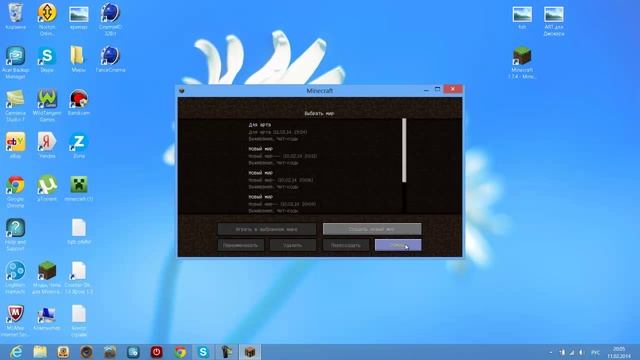Open the Acer Backup Manager shortcut
The height and width of the screenshot is (360, 640).
tap(16, 63)
